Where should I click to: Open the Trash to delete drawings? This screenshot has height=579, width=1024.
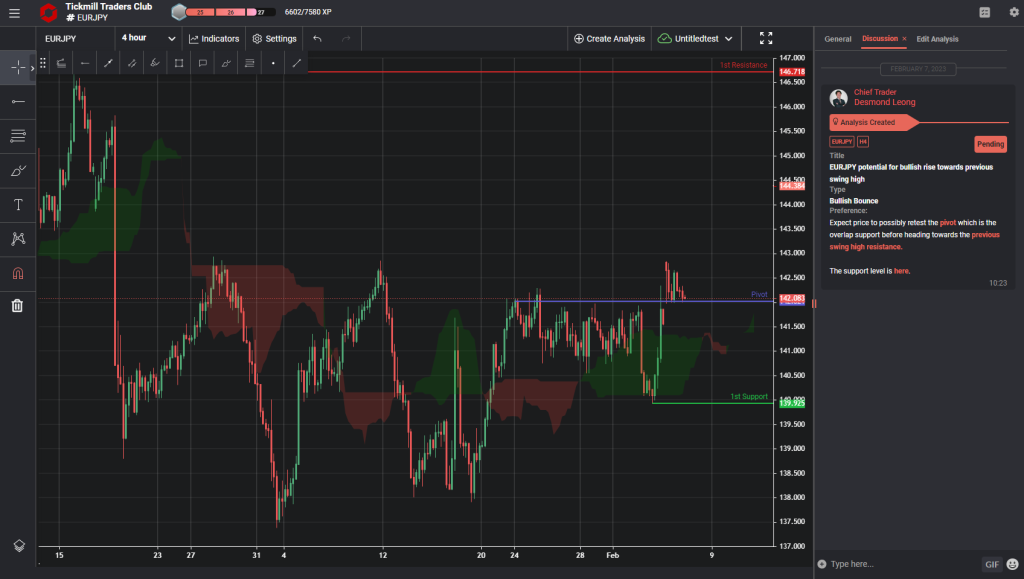click(17, 305)
